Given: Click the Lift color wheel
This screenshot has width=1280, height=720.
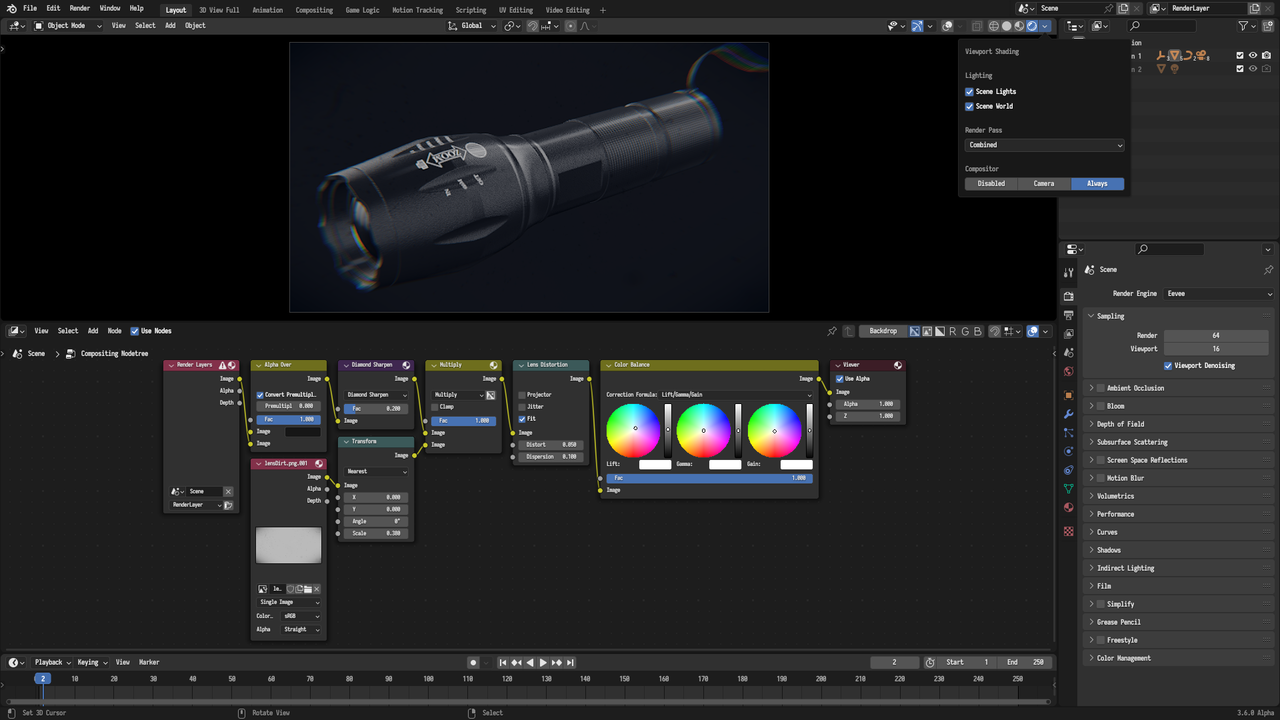Looking at the screenshot, I should point(633,430).
